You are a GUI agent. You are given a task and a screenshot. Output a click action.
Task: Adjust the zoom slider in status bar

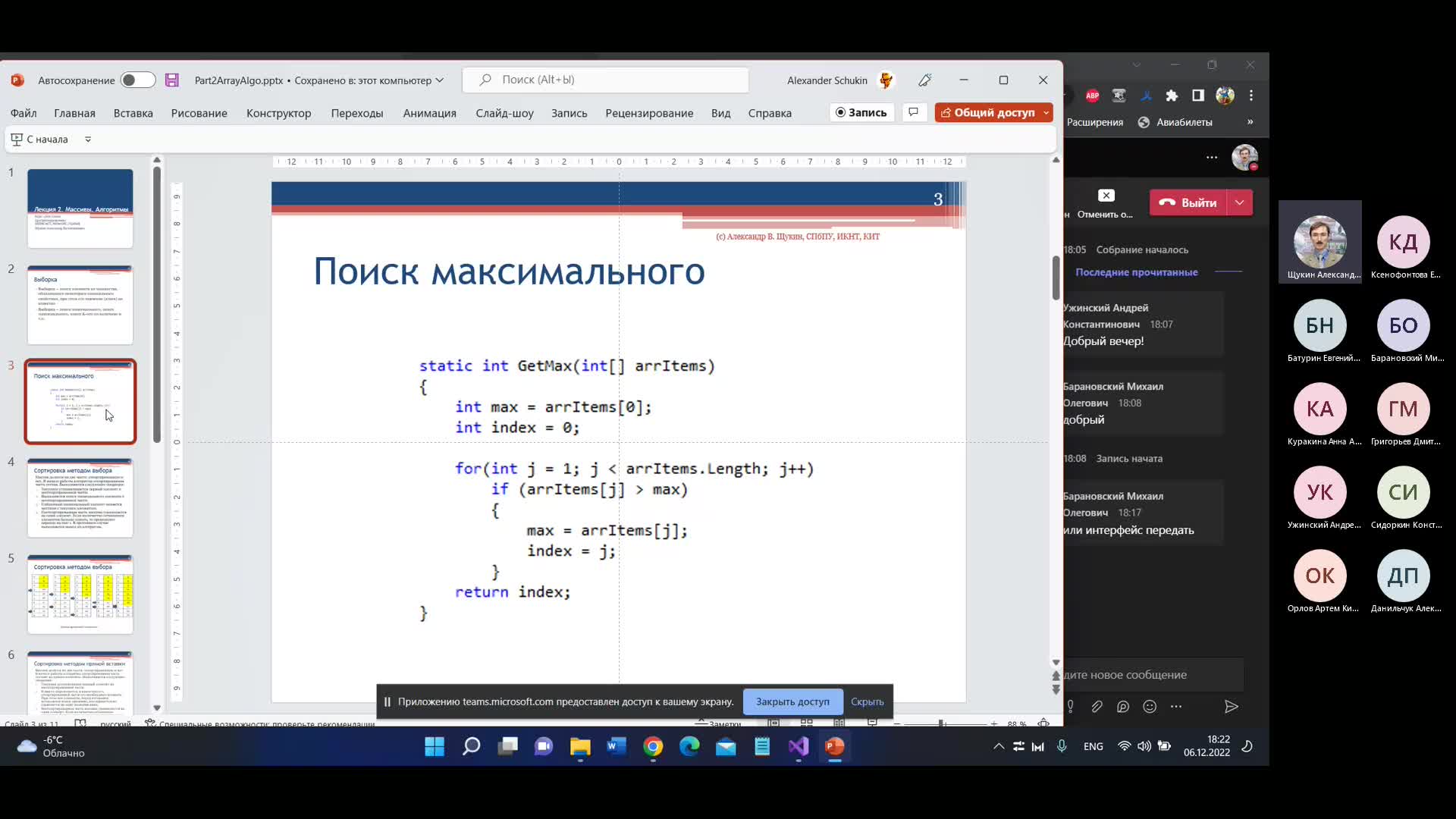coord(941,723)
